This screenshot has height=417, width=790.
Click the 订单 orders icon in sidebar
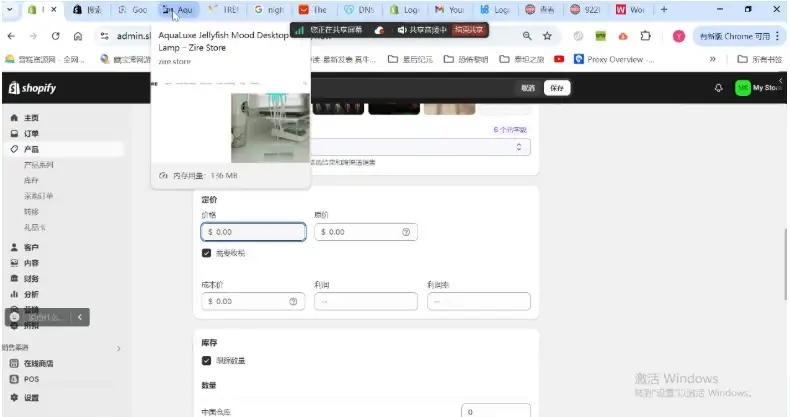point(14,133)
